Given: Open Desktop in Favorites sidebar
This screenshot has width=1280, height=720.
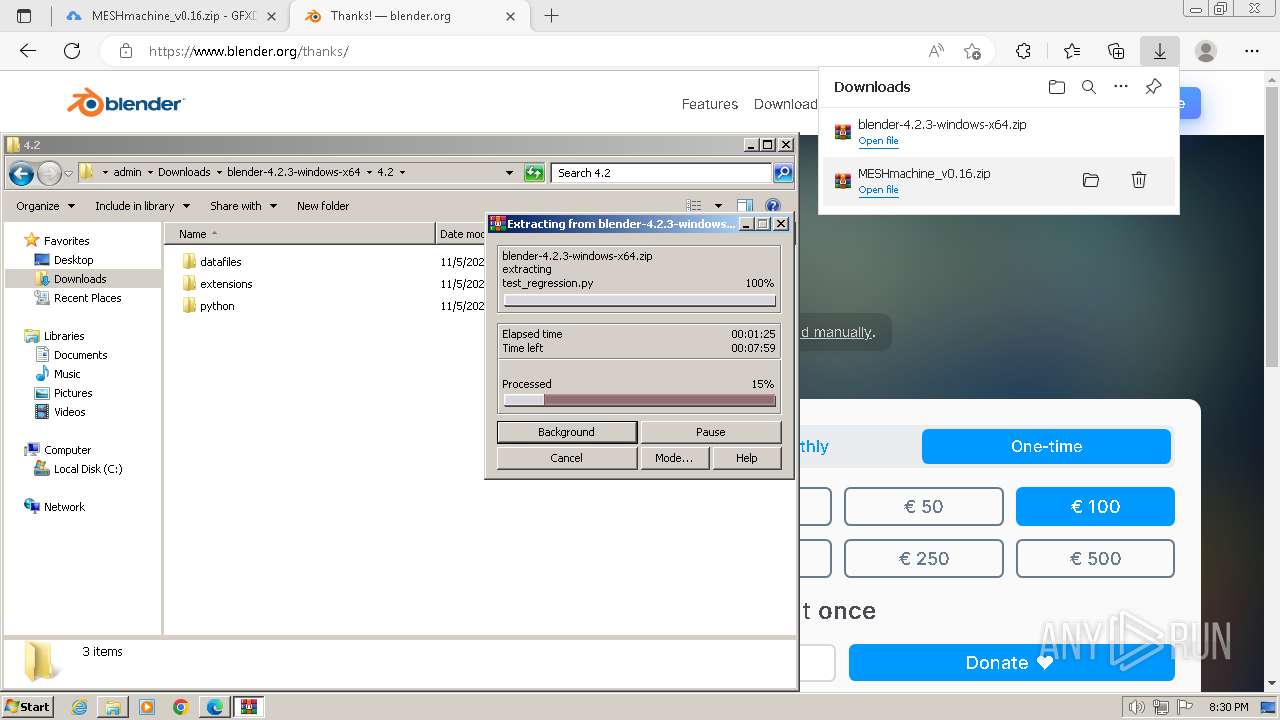Looking at the screenshot, I should tap(73, 260).
